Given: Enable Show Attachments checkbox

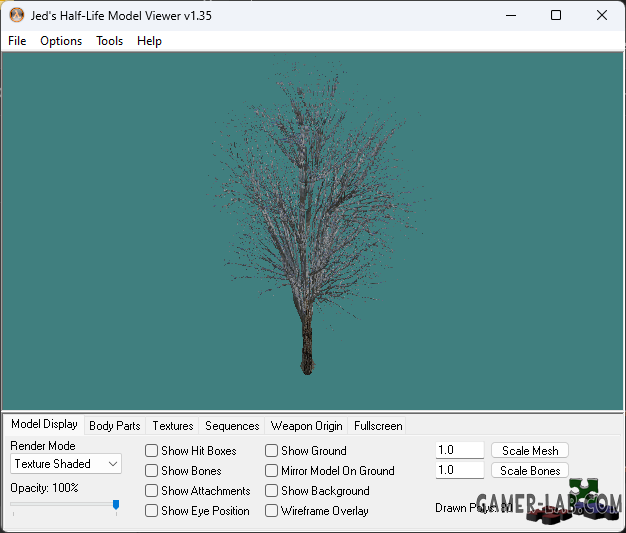Looking at the screenshot, I should point(151,491).
